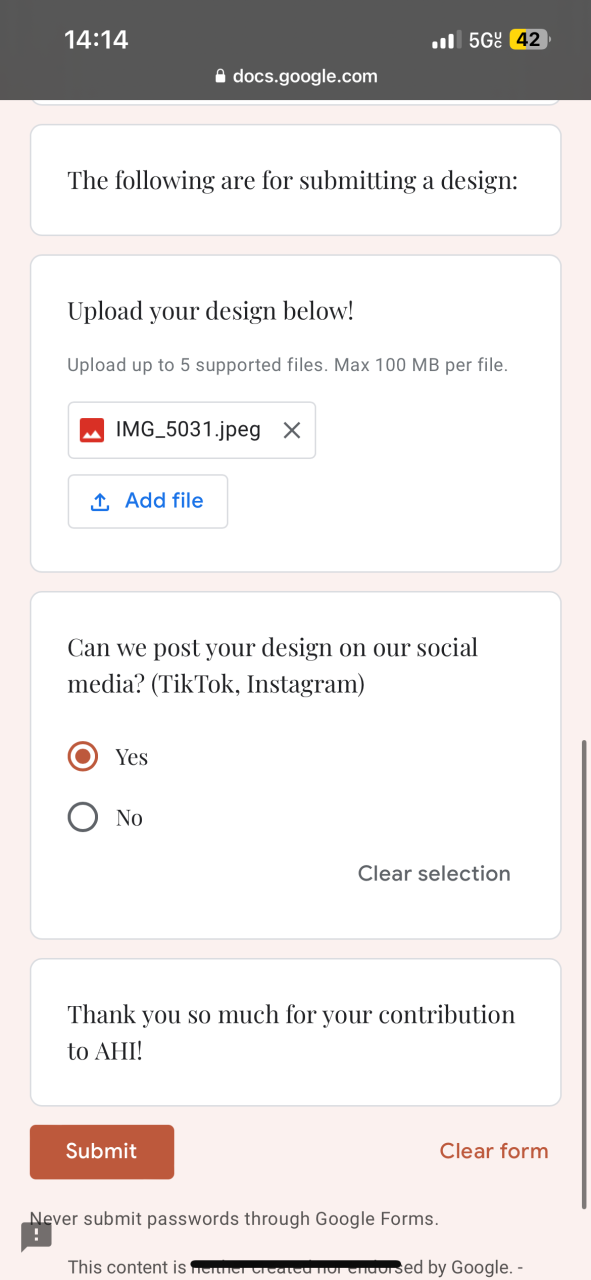The height and width of the screenshot is (1280, 591).
Task: Tap the docs.google.com address bar
Action: (x=296, y=76)
